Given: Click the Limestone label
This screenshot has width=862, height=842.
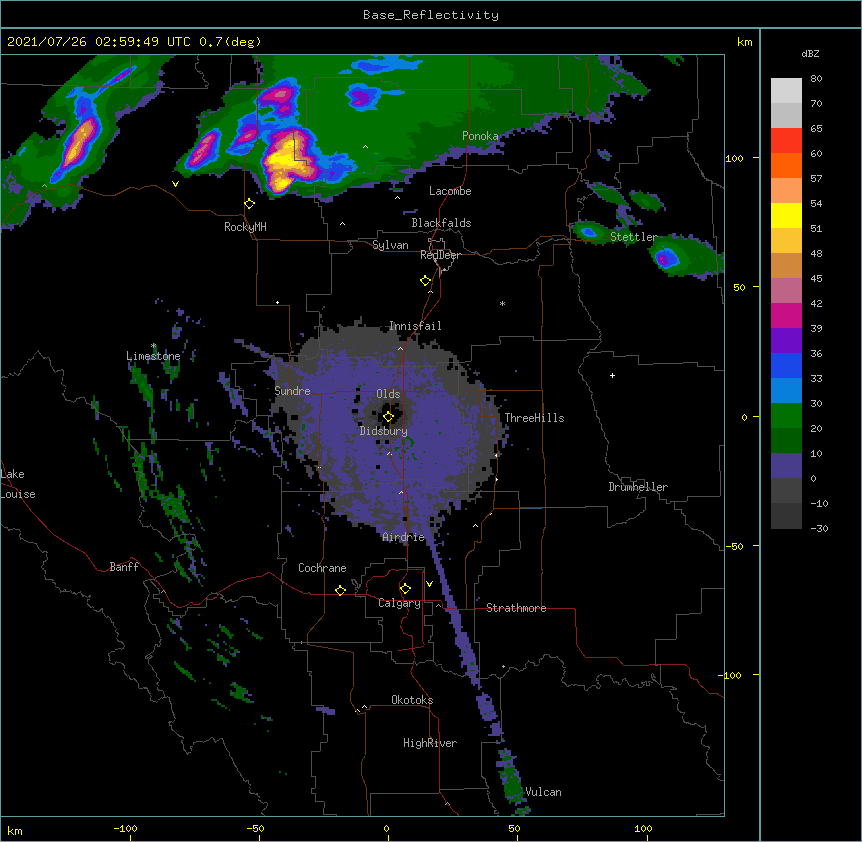Looking at the screenshot, I should tap(153, 356).
